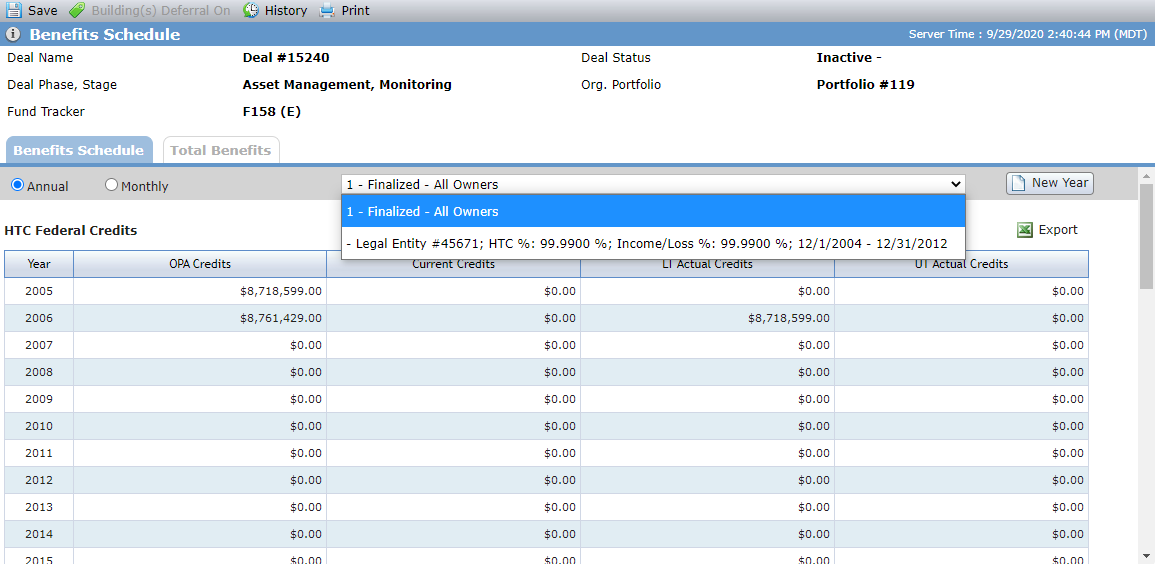
Task: Click the 2011 year cell
Action: point(39,453)
